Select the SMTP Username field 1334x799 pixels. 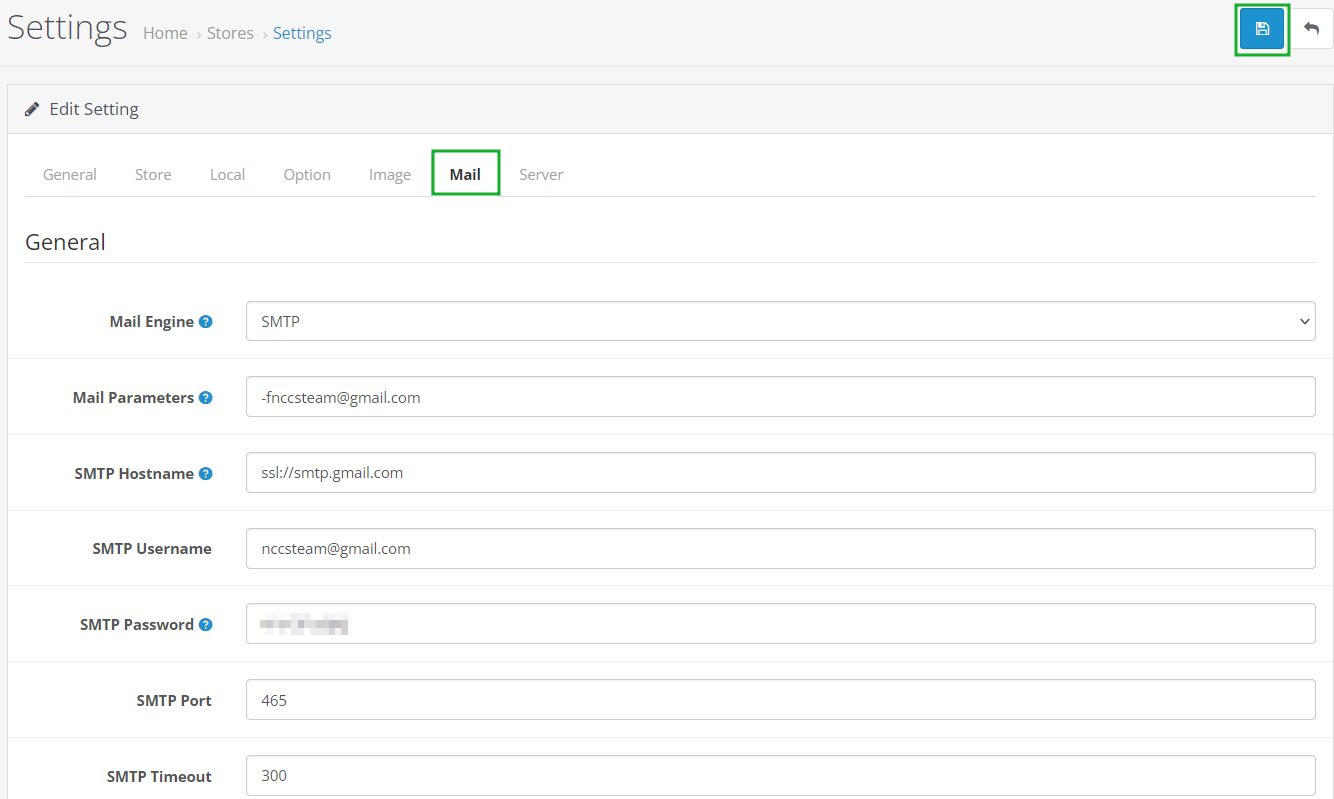(780, 548)
